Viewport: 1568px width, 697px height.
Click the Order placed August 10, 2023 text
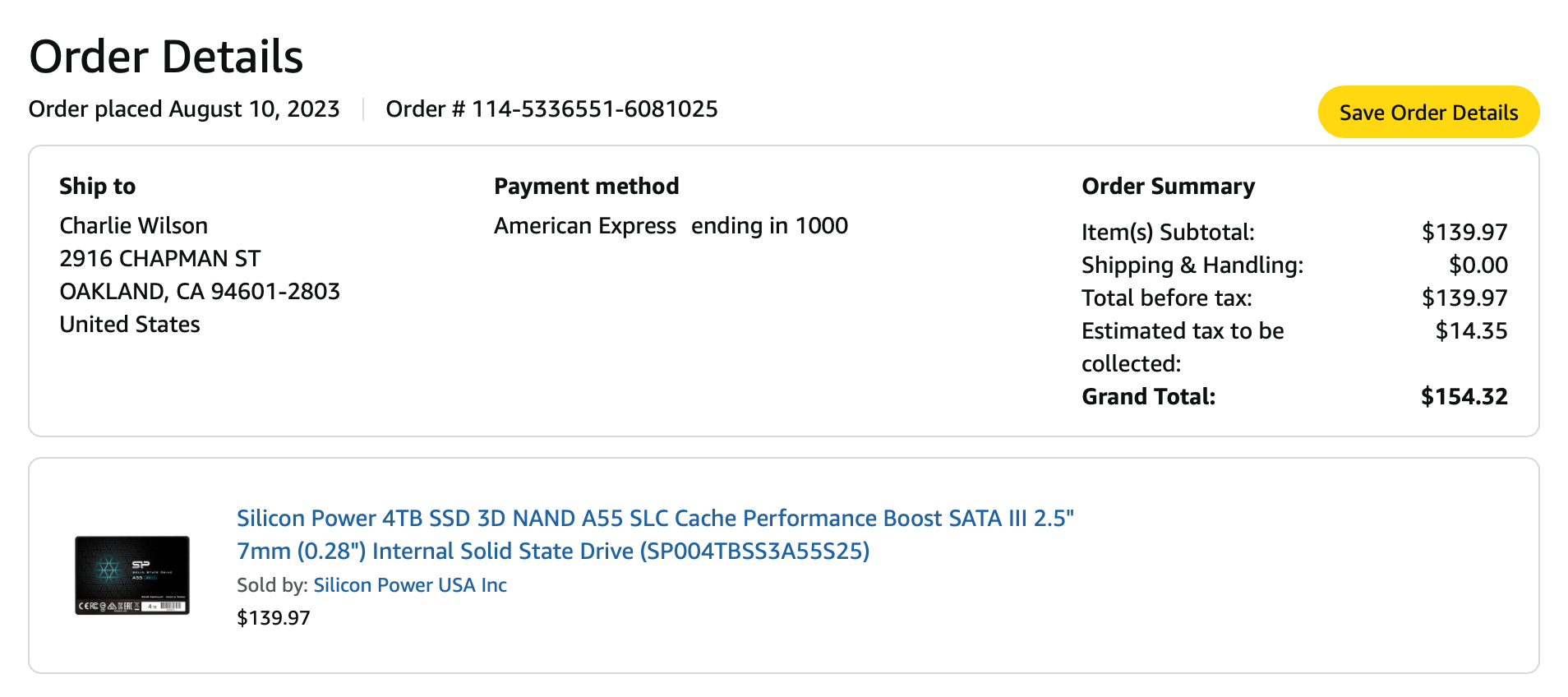[x=184, y=109]
